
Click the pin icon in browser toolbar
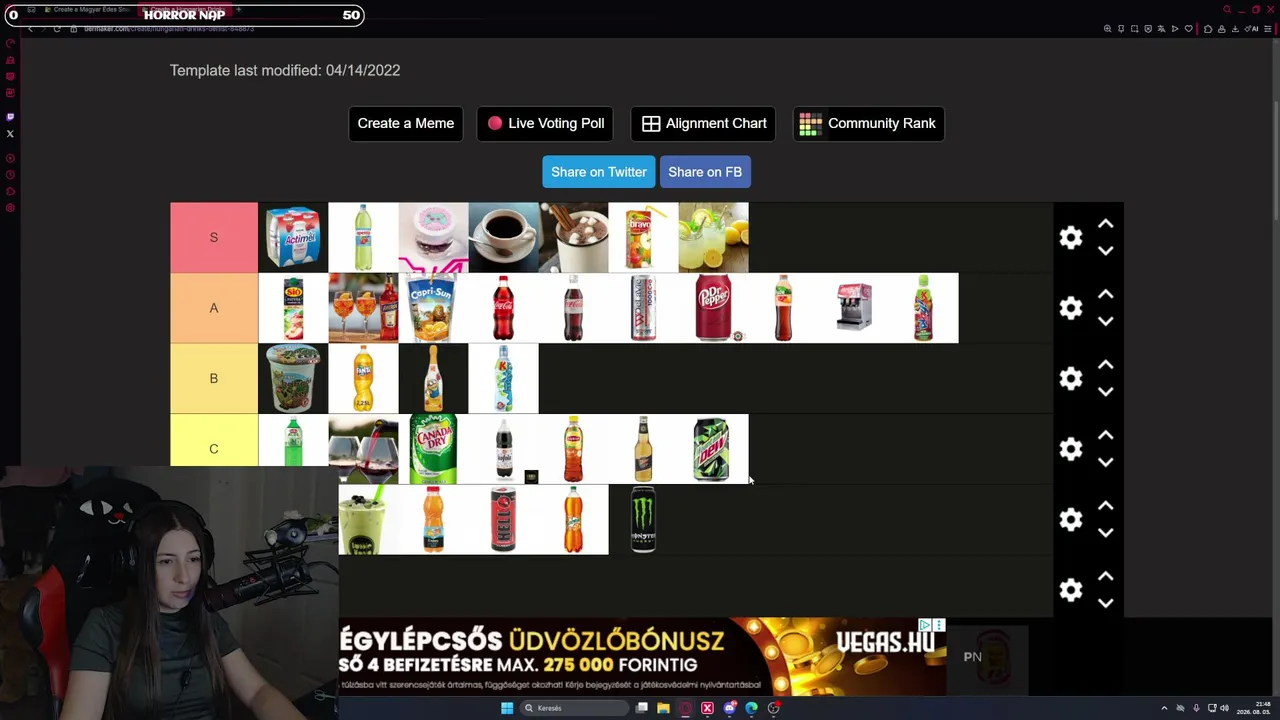click(x=1121, y=29)
